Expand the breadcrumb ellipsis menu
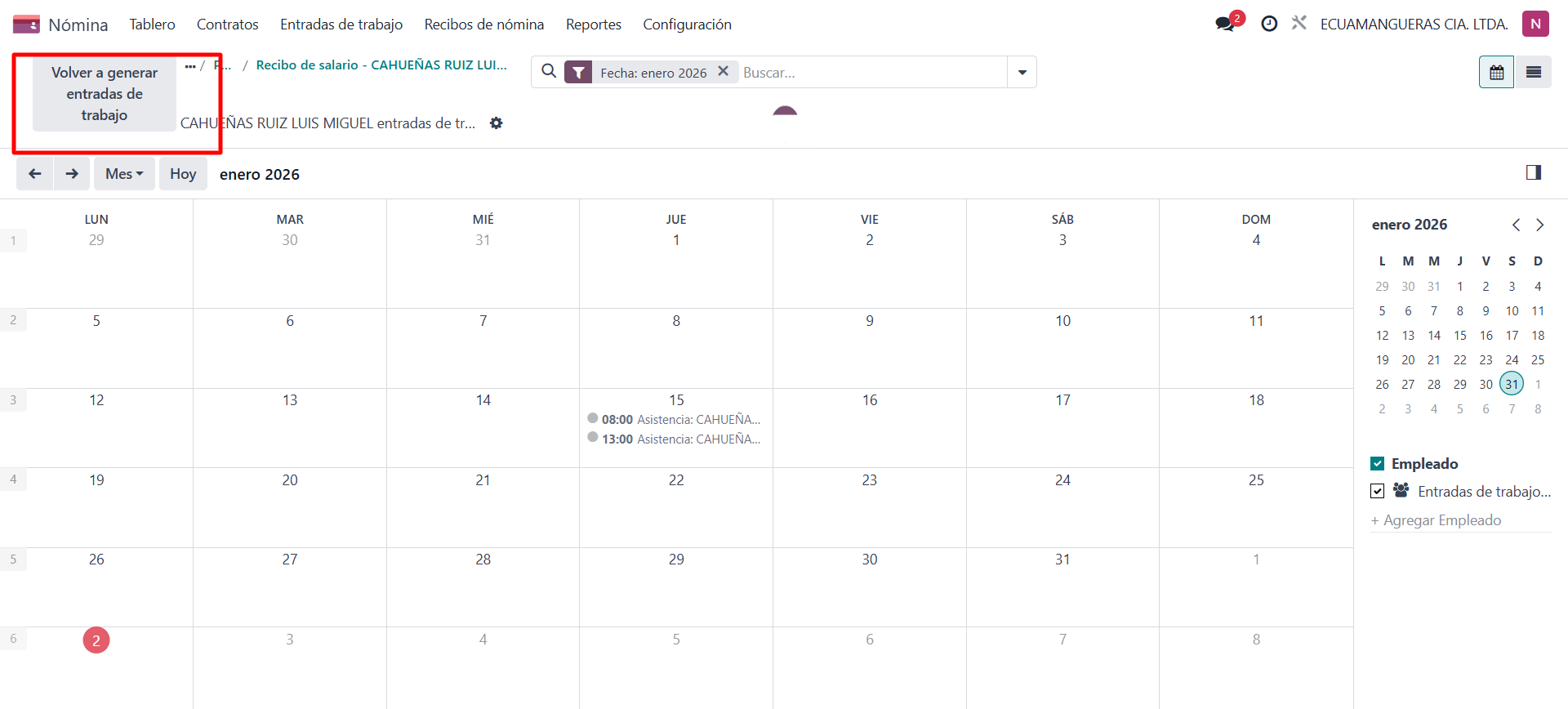 190,66
